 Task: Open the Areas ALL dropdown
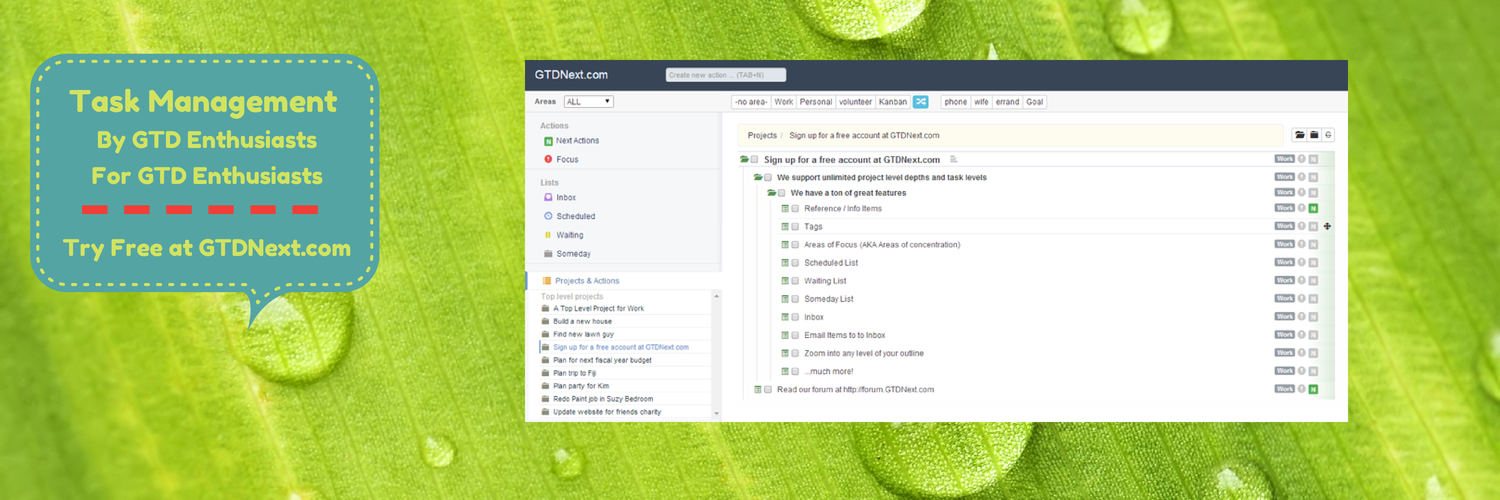point(588,102)
